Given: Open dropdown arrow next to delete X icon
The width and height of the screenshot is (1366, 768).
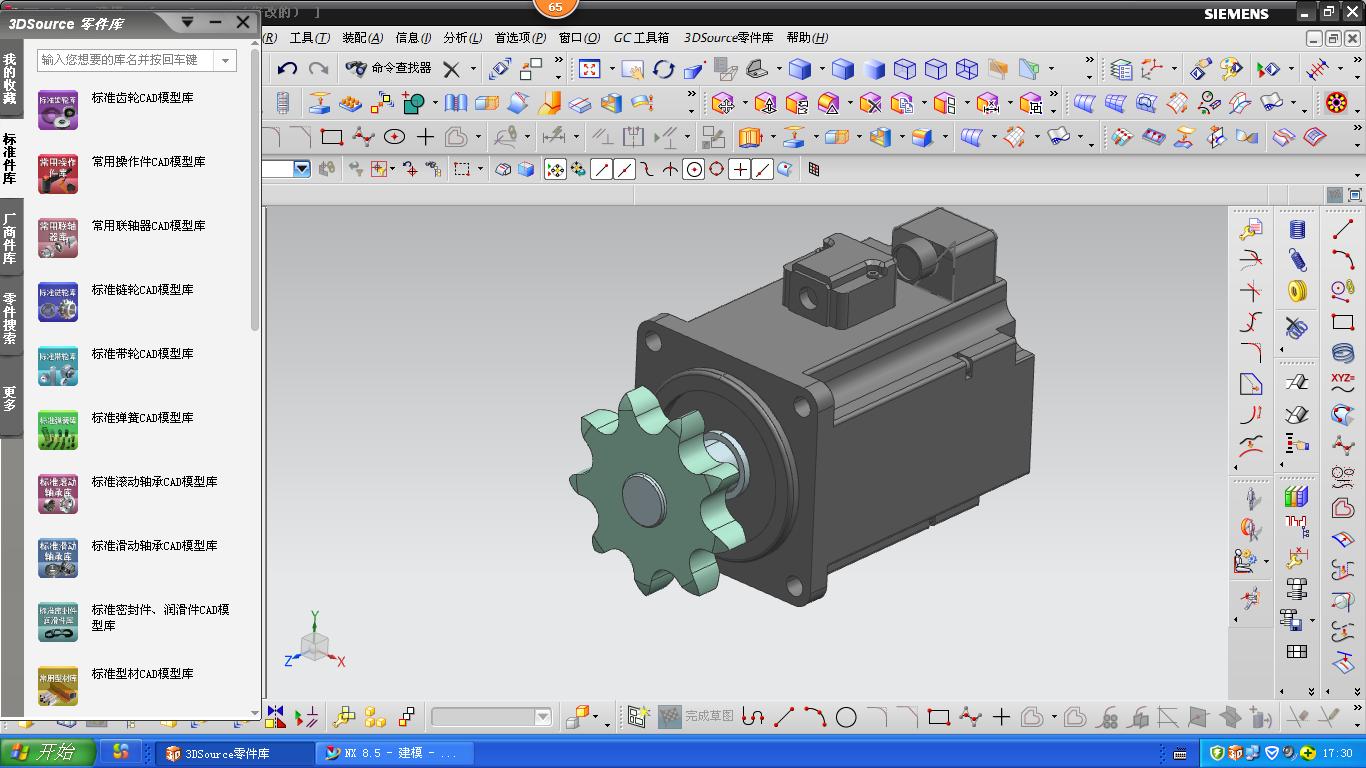Looking at the screenshot, I should point(473,69).
